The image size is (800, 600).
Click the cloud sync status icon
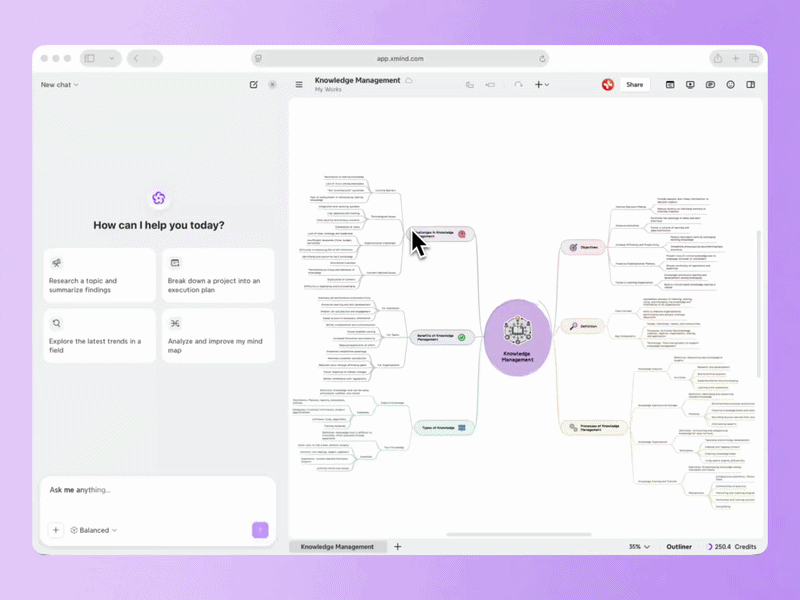[x=409, y=81]
